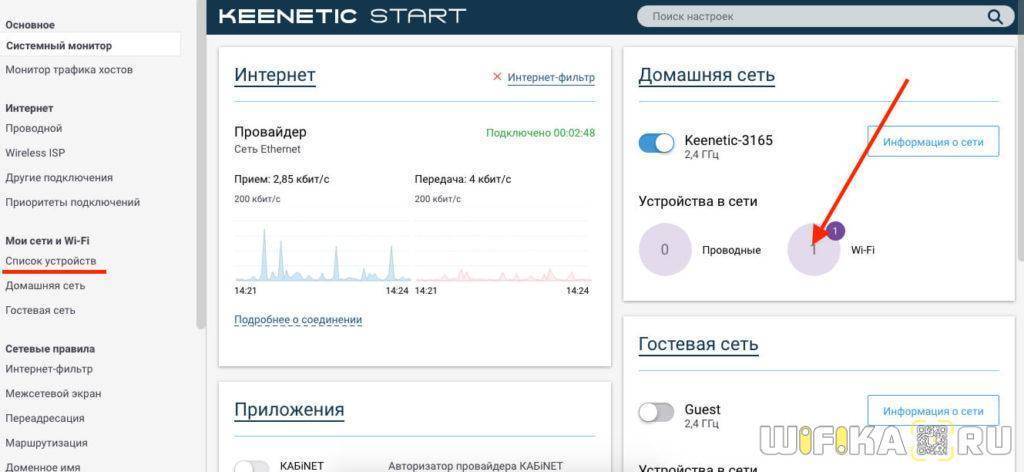
Task: Click the Wi-Fi devices count circle
Action: point(813,250)
